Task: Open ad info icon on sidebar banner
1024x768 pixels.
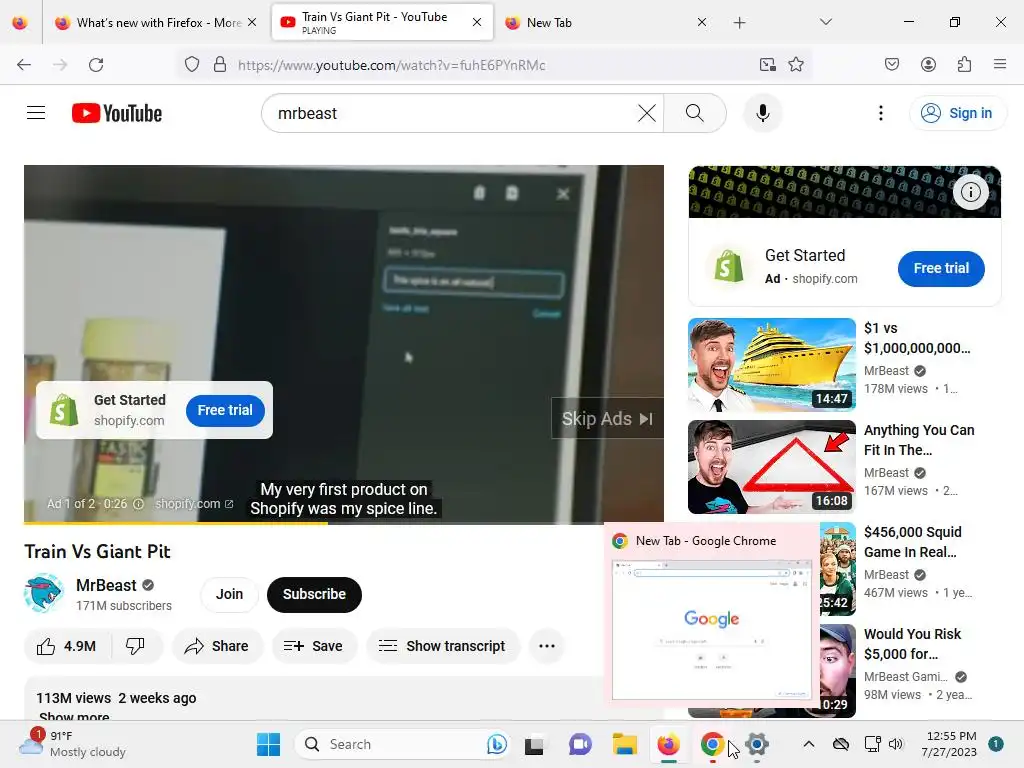Action: point(970,192)
